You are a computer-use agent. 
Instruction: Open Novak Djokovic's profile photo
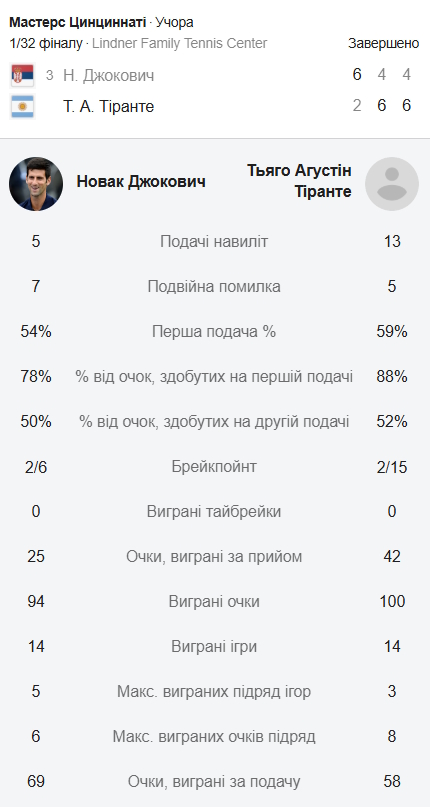coord(36,184)
